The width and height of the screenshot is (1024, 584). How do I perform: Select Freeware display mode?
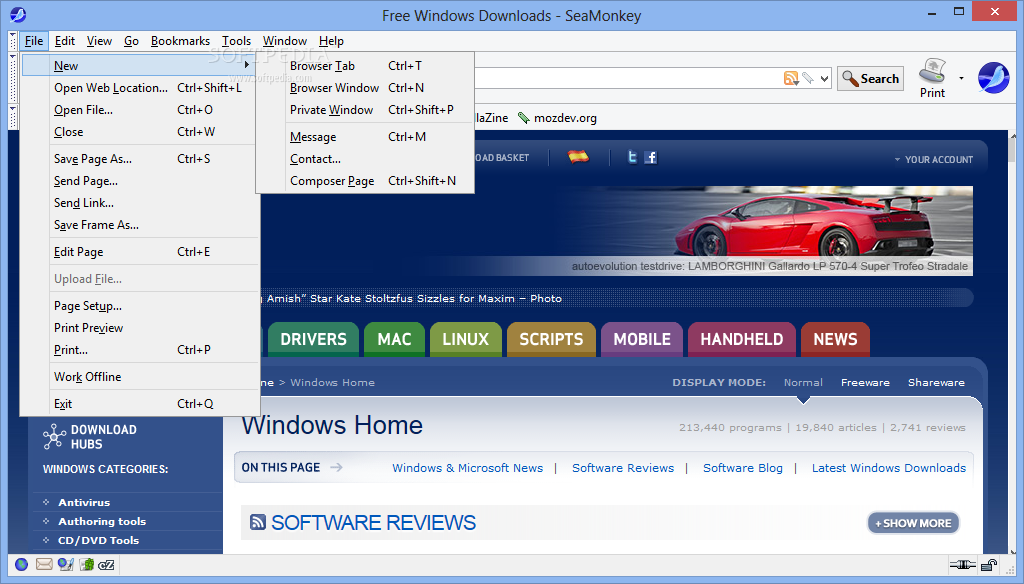[x=865, y=382]
